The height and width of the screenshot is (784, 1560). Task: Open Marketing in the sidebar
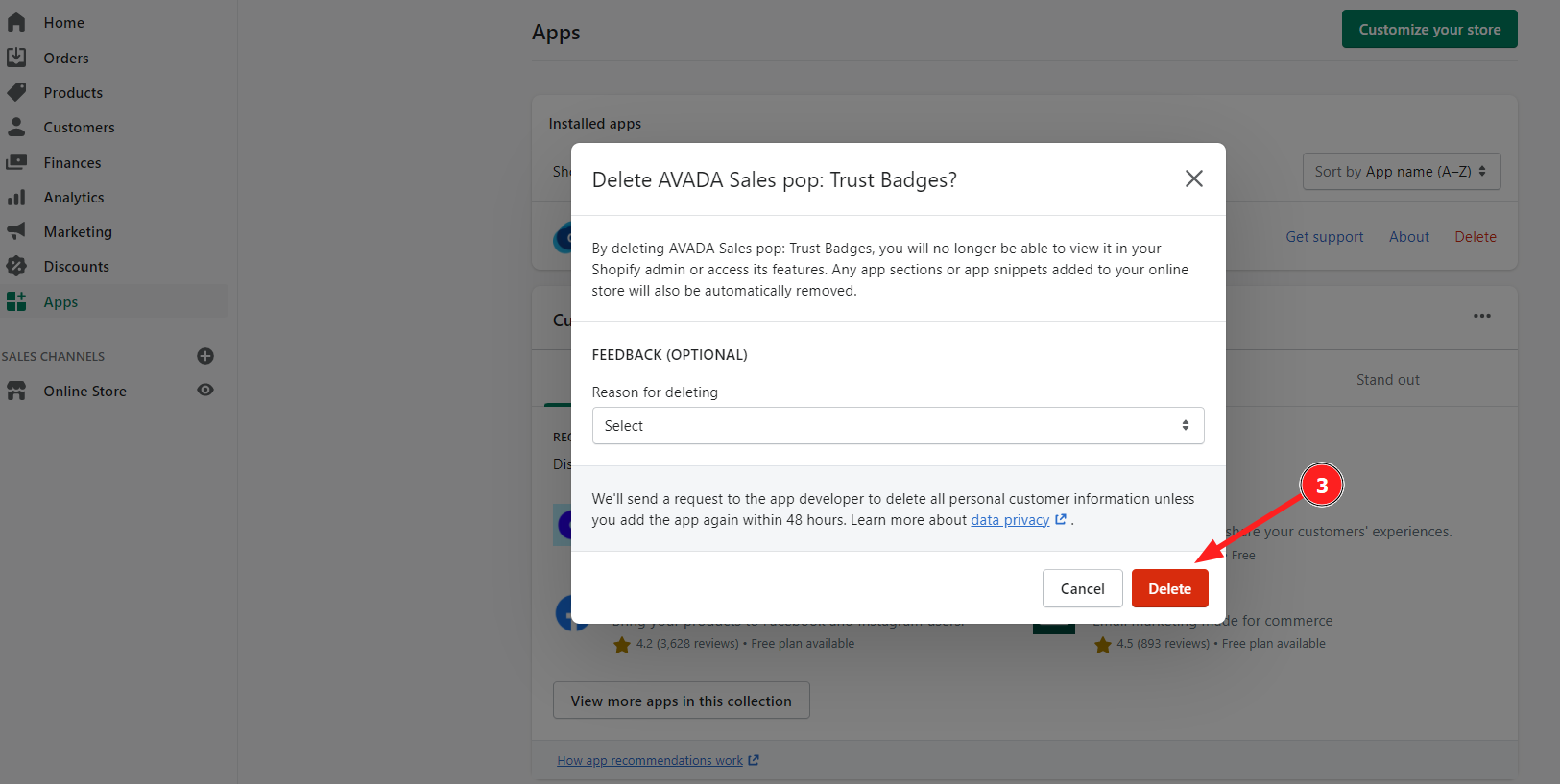78,231
